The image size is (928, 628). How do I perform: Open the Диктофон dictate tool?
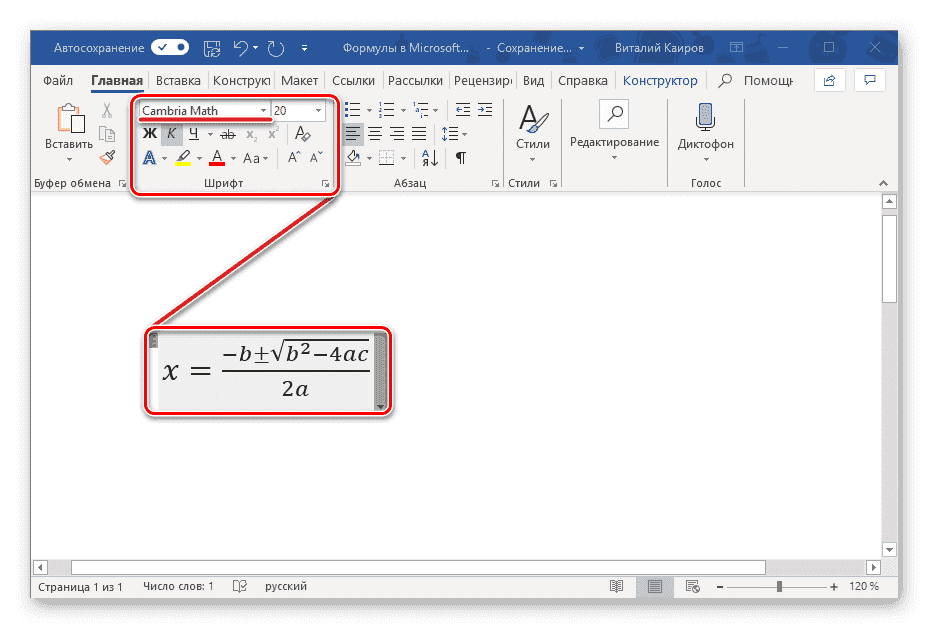(705, 130)
